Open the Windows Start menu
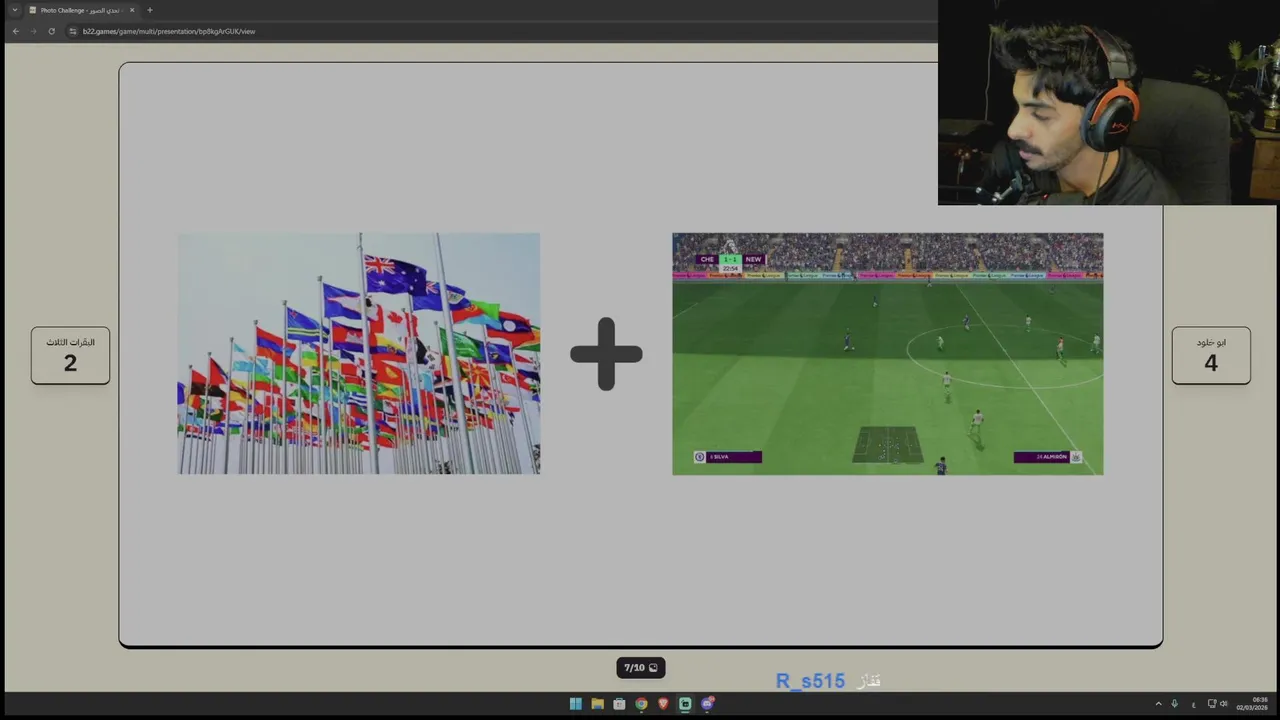 coord(575,704)
